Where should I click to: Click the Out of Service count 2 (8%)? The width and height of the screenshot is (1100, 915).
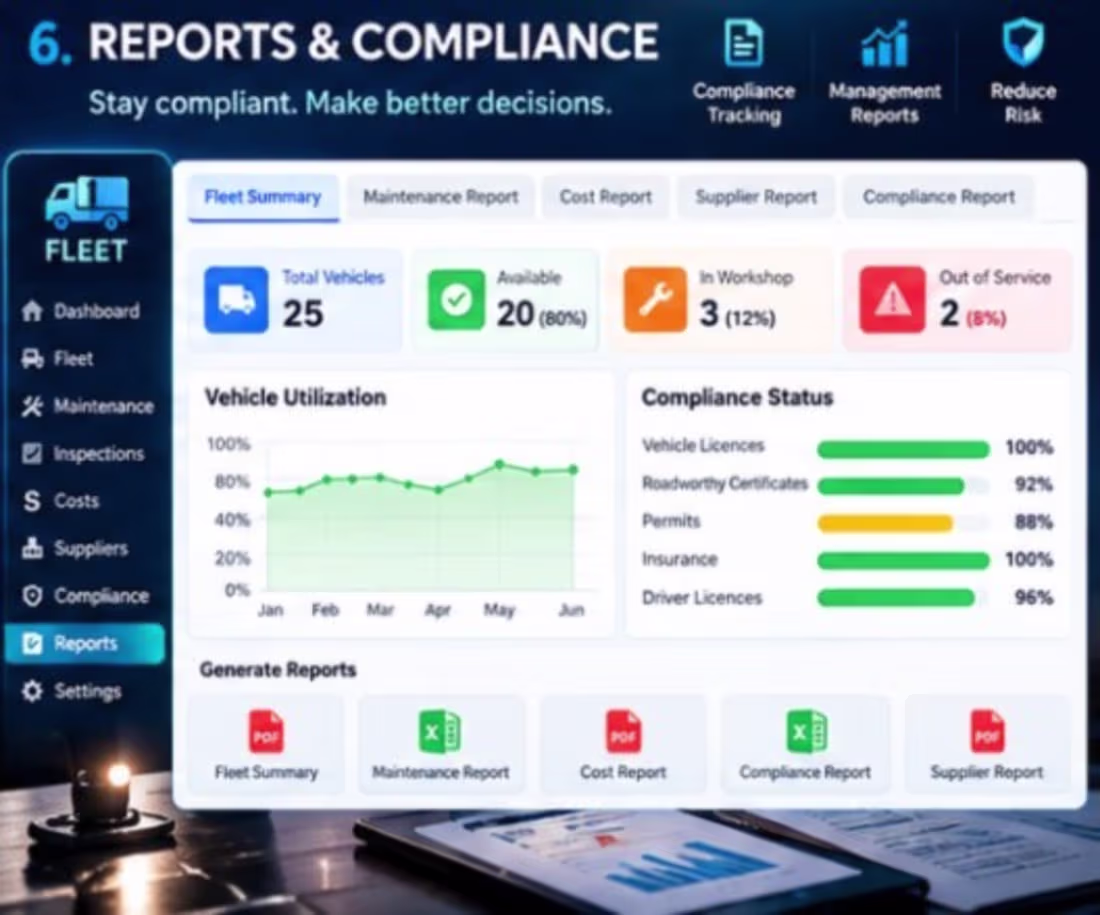973,314
